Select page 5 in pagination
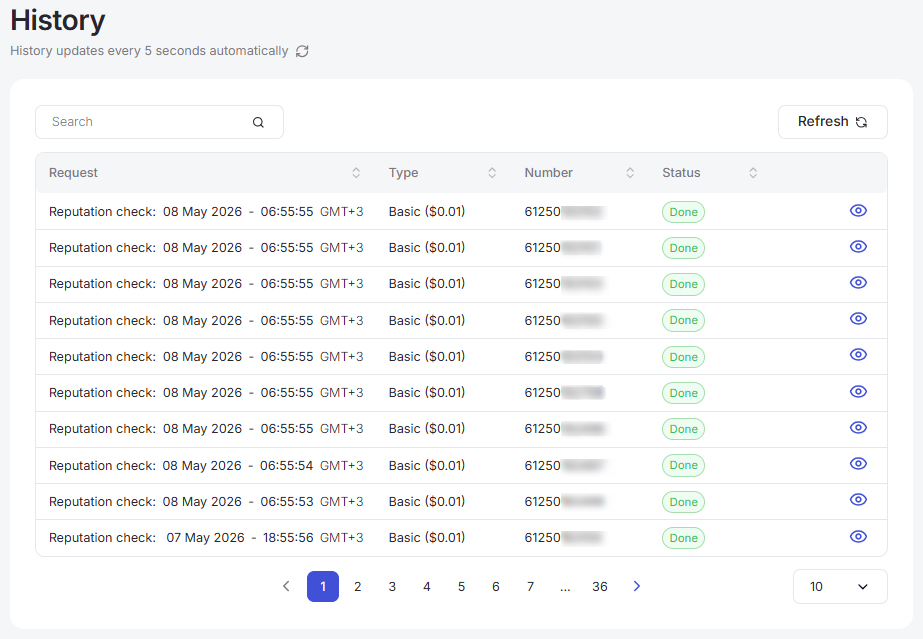The height and width of the screenshot is (639, 923). click(462, 587)
